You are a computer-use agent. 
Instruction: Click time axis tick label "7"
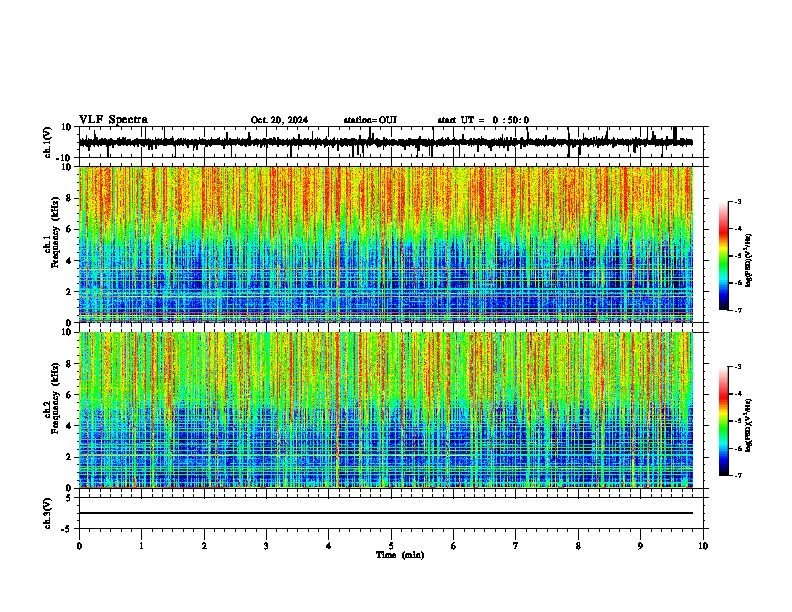(516, 546)
